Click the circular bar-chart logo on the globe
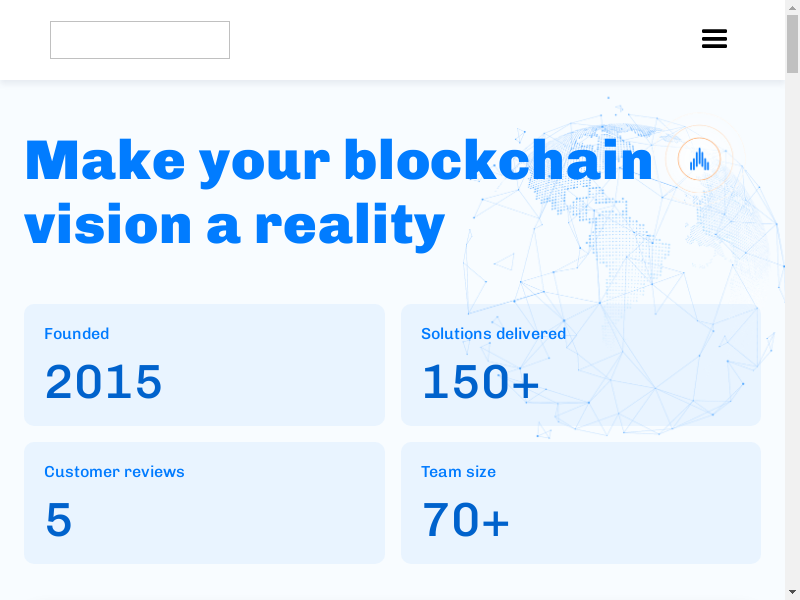 [699, 158]
